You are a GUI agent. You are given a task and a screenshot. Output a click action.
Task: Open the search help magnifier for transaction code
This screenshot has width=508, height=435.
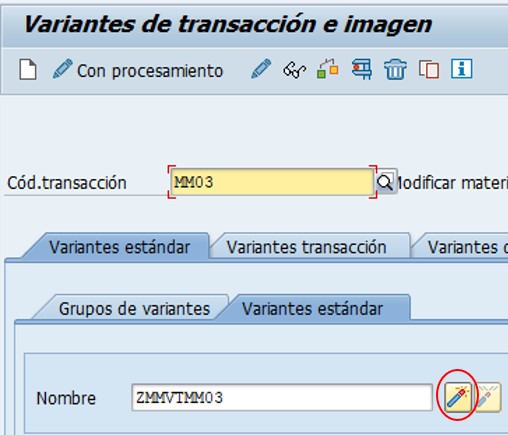pyautogui.click(x=385, y=182)
